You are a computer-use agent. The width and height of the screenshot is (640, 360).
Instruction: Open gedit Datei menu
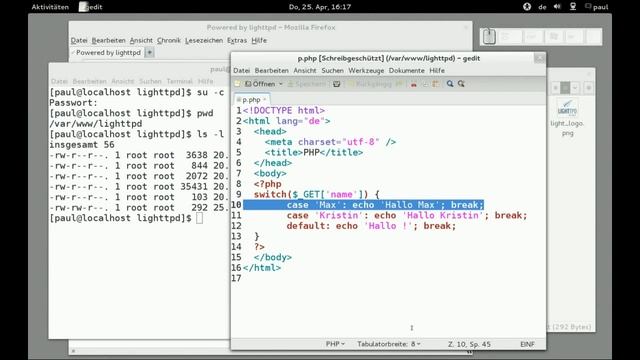pos(242,71)
